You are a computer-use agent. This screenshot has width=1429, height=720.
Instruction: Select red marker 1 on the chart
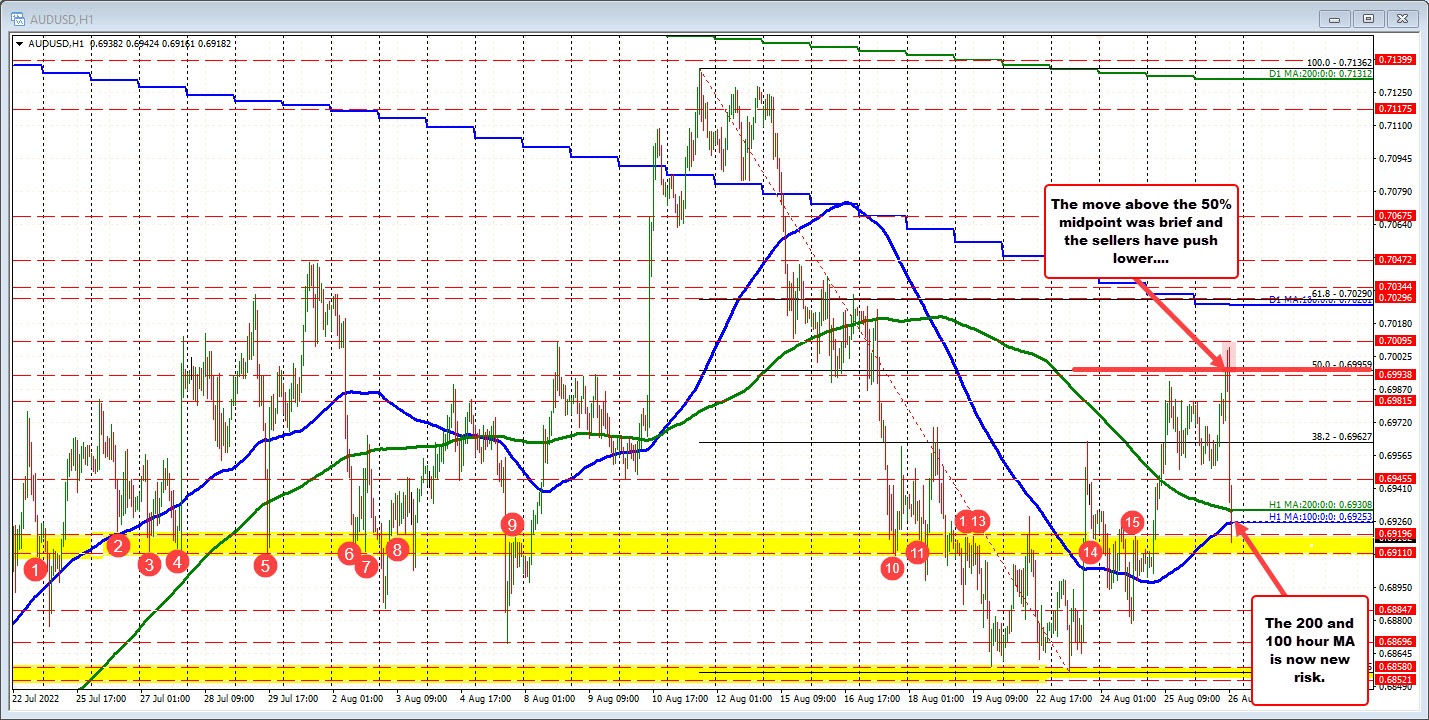click(36, 569)
